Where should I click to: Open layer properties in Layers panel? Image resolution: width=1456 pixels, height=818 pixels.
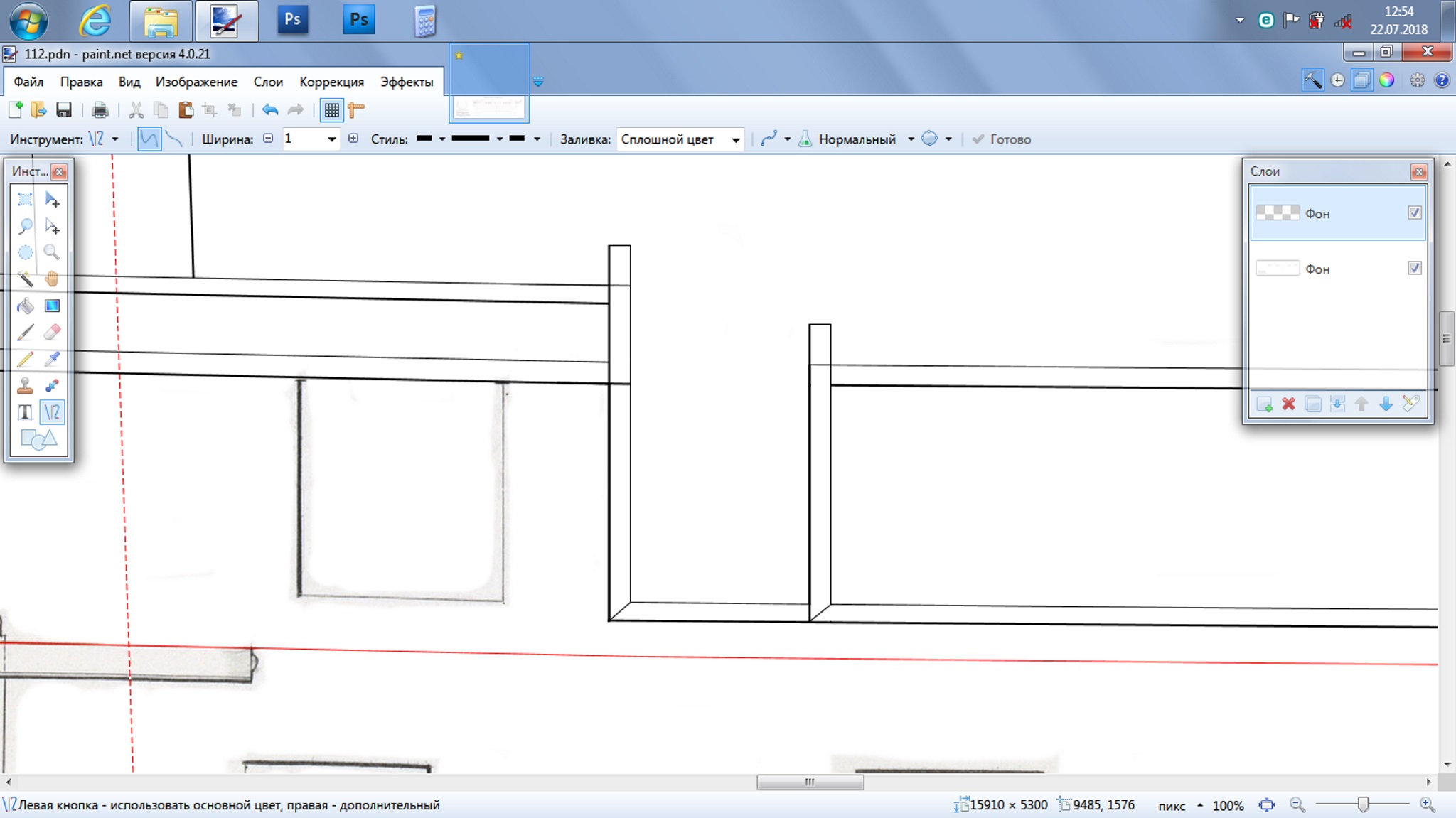1410,404
